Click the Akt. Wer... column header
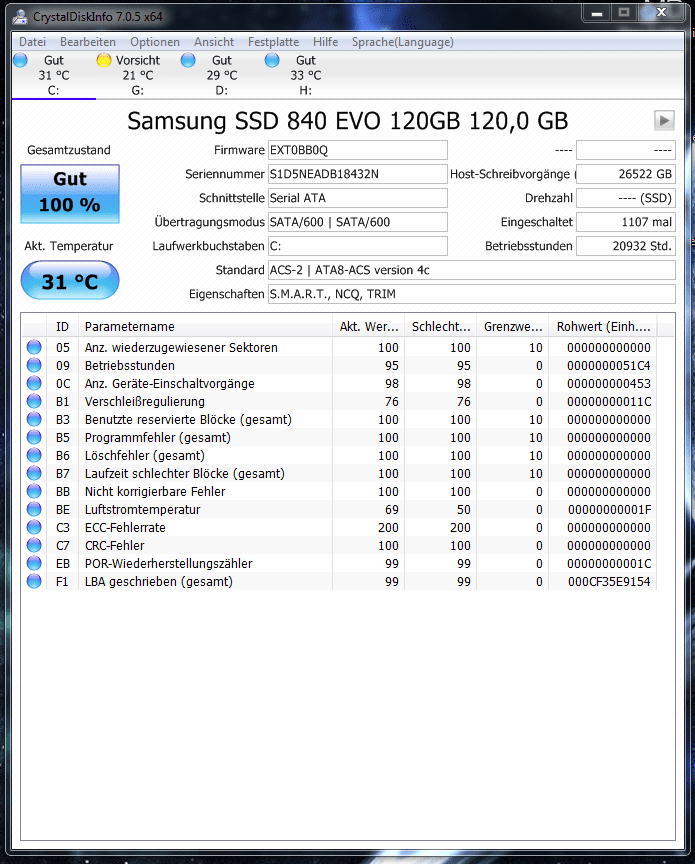The height and width of the screenshot is (864, 695). point(369,326)
